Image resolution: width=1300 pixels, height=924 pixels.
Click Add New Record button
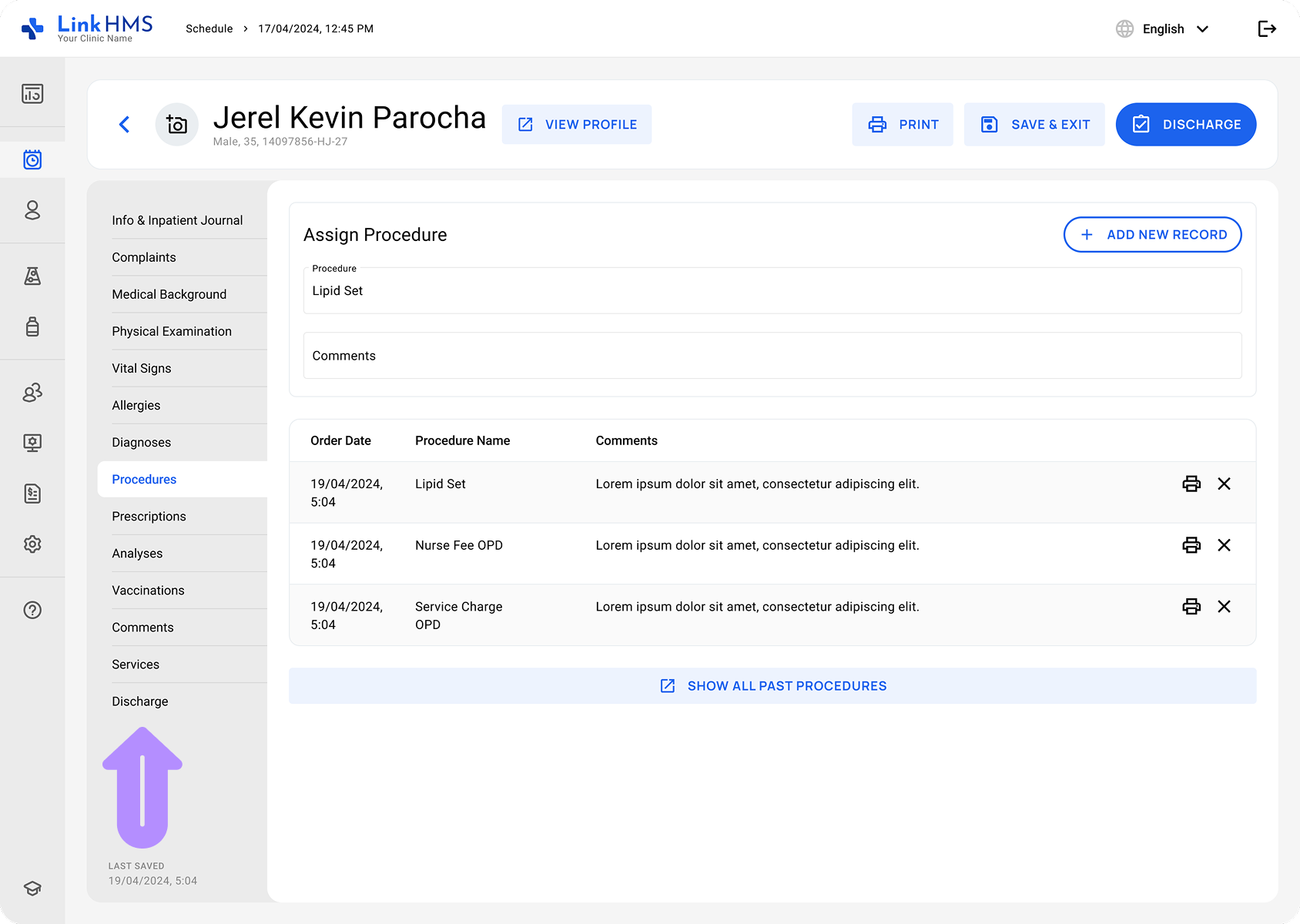1152,234
